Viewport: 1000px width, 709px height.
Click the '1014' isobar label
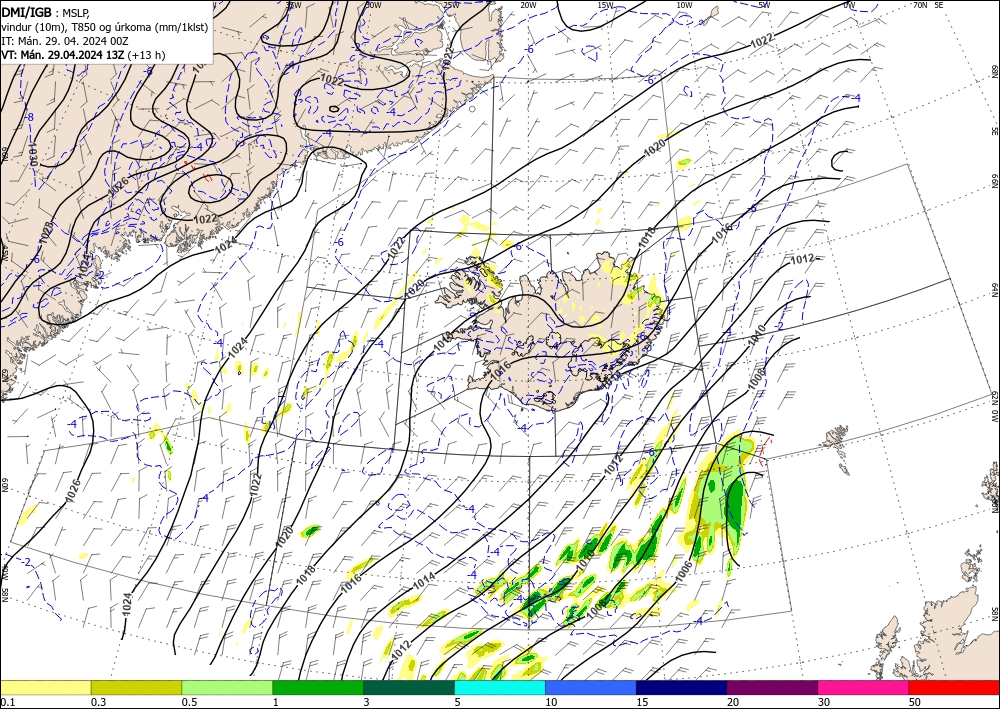(424, 581)
